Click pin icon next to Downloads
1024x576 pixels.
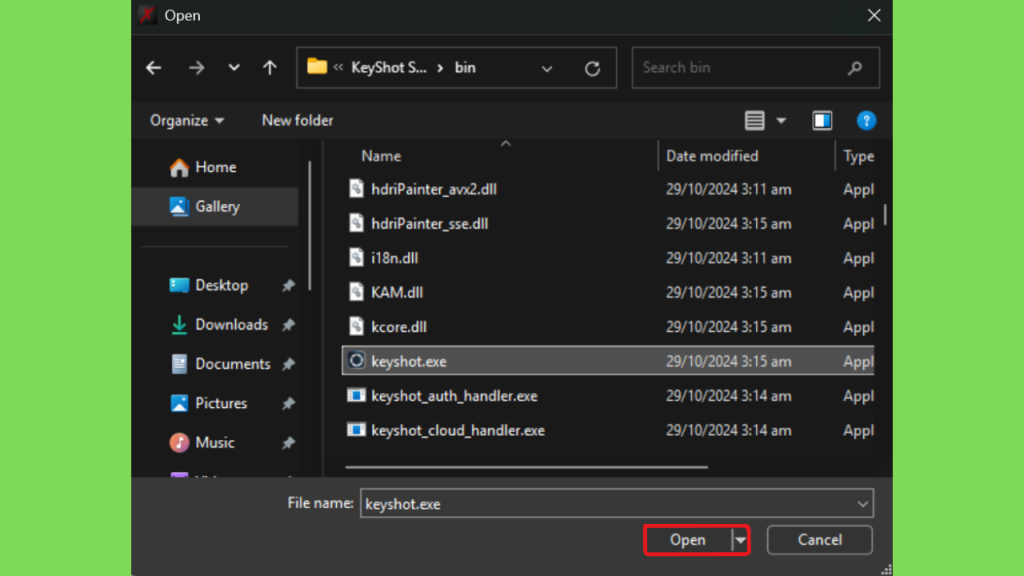point(288,325)
